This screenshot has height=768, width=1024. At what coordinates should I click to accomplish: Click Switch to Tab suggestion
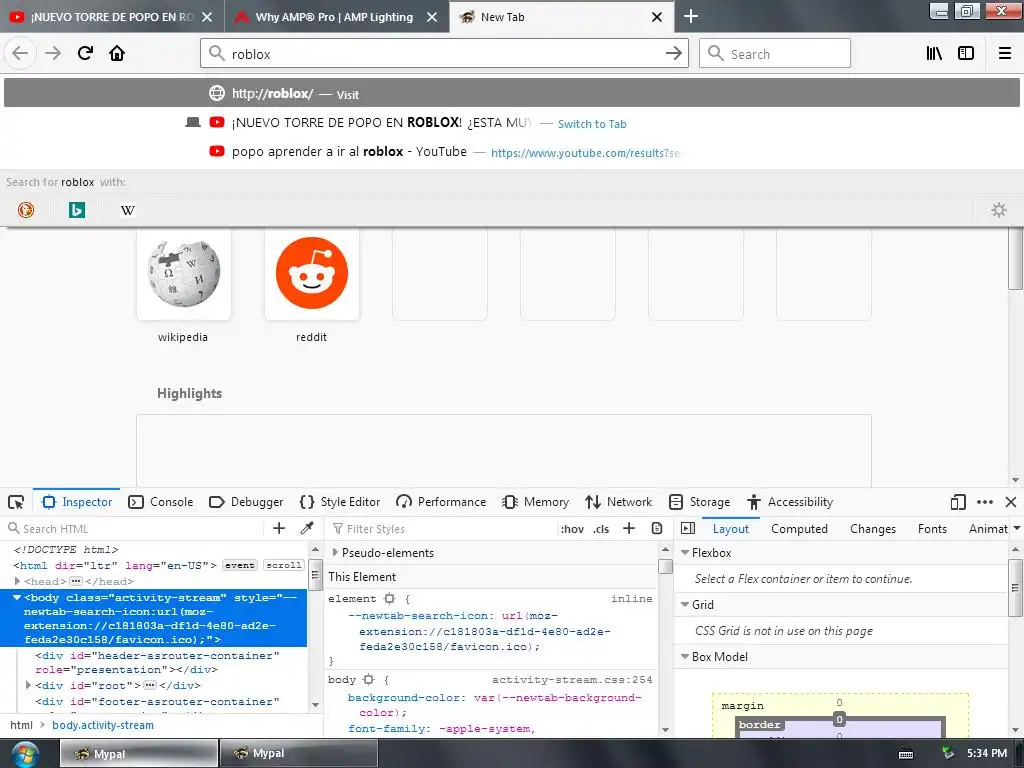point(592,123)
